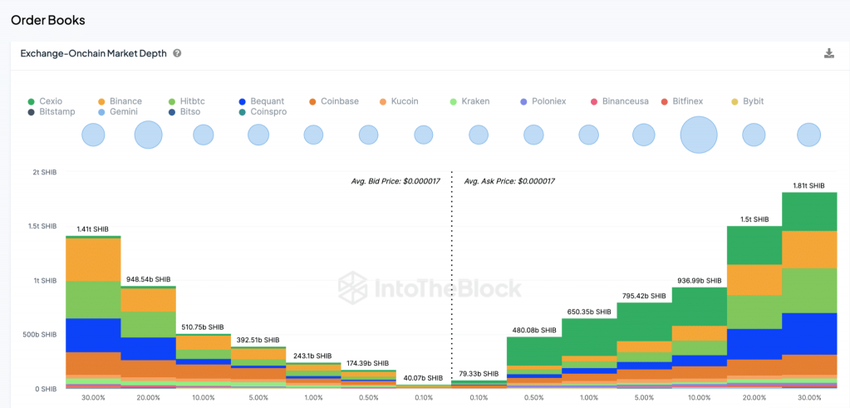Viewport: 850px width, 408px height.
Task: Click the 936.99b SHIB ask bar
Action: 699,337
